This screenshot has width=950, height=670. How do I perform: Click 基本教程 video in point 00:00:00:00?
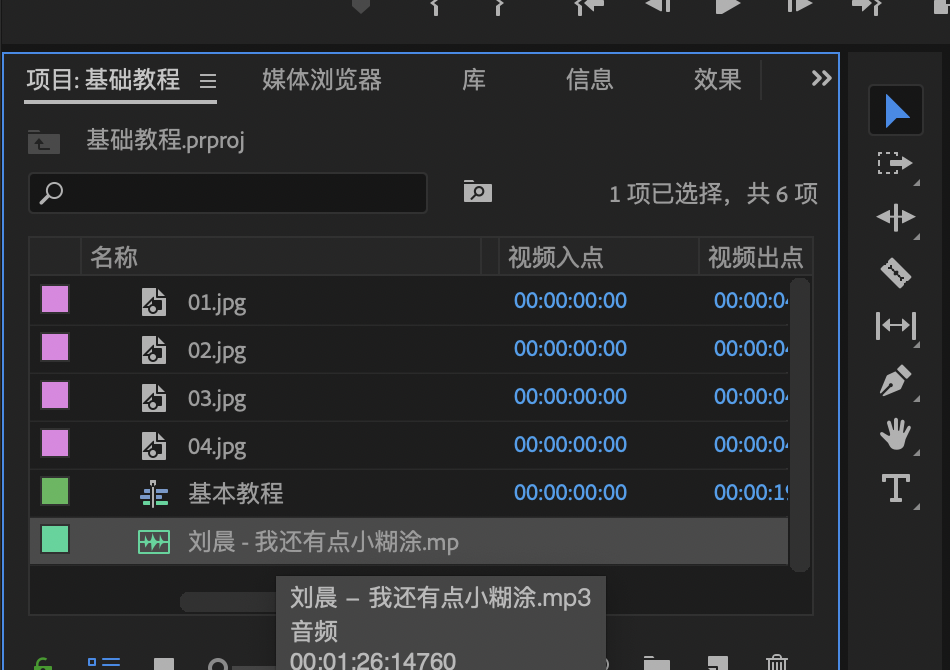point(570,492)
